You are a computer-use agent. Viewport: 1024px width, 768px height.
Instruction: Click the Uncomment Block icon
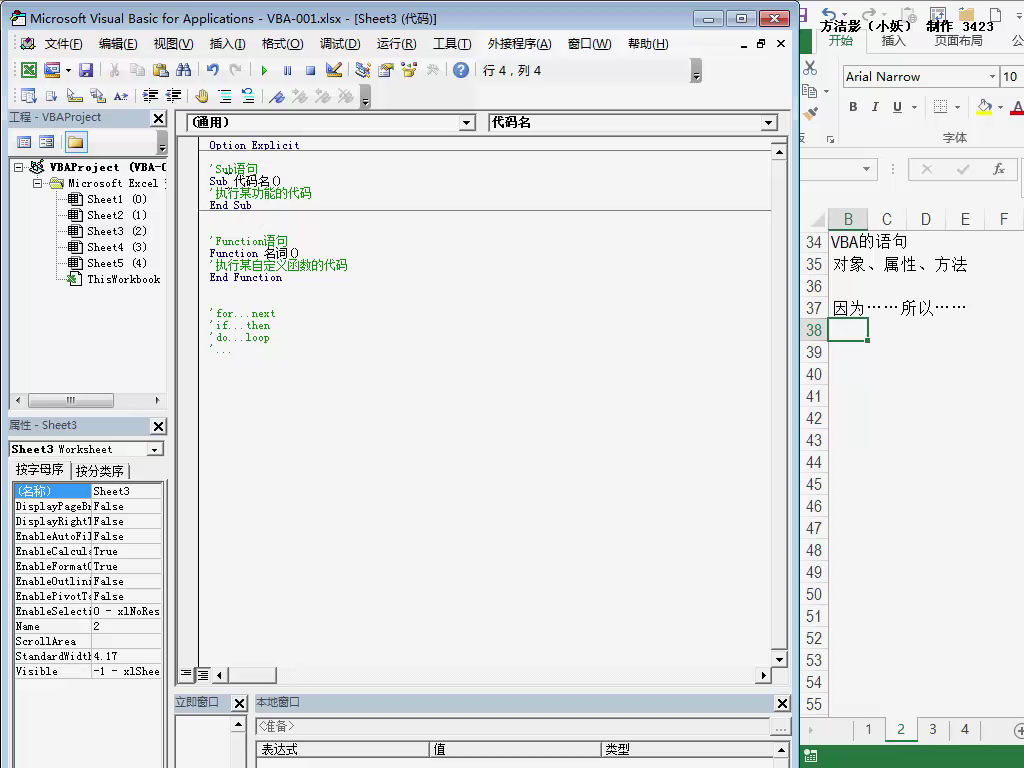tap(248, 96)
